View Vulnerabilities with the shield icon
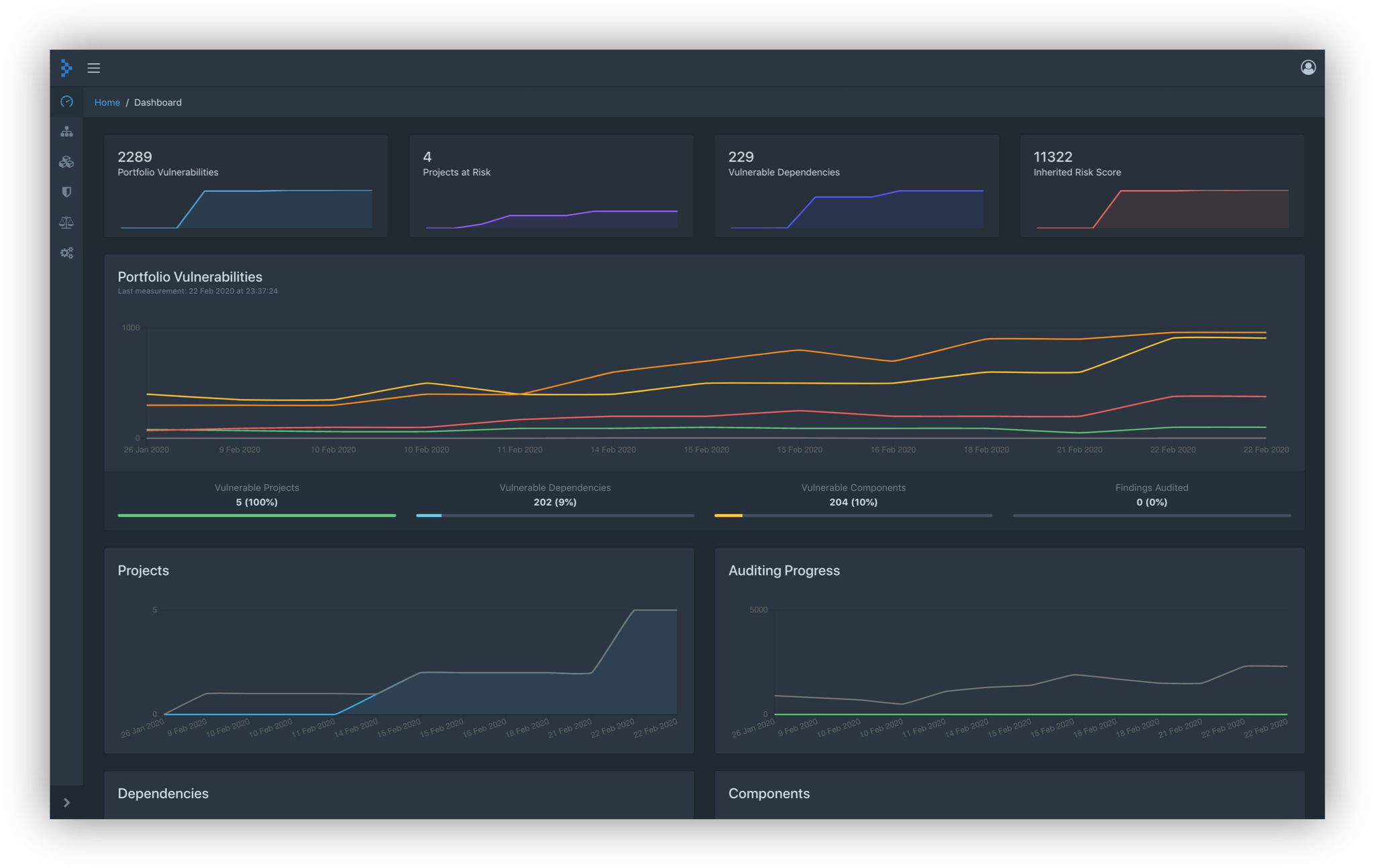Screen dimensions: 1374x868 (66, 192)
